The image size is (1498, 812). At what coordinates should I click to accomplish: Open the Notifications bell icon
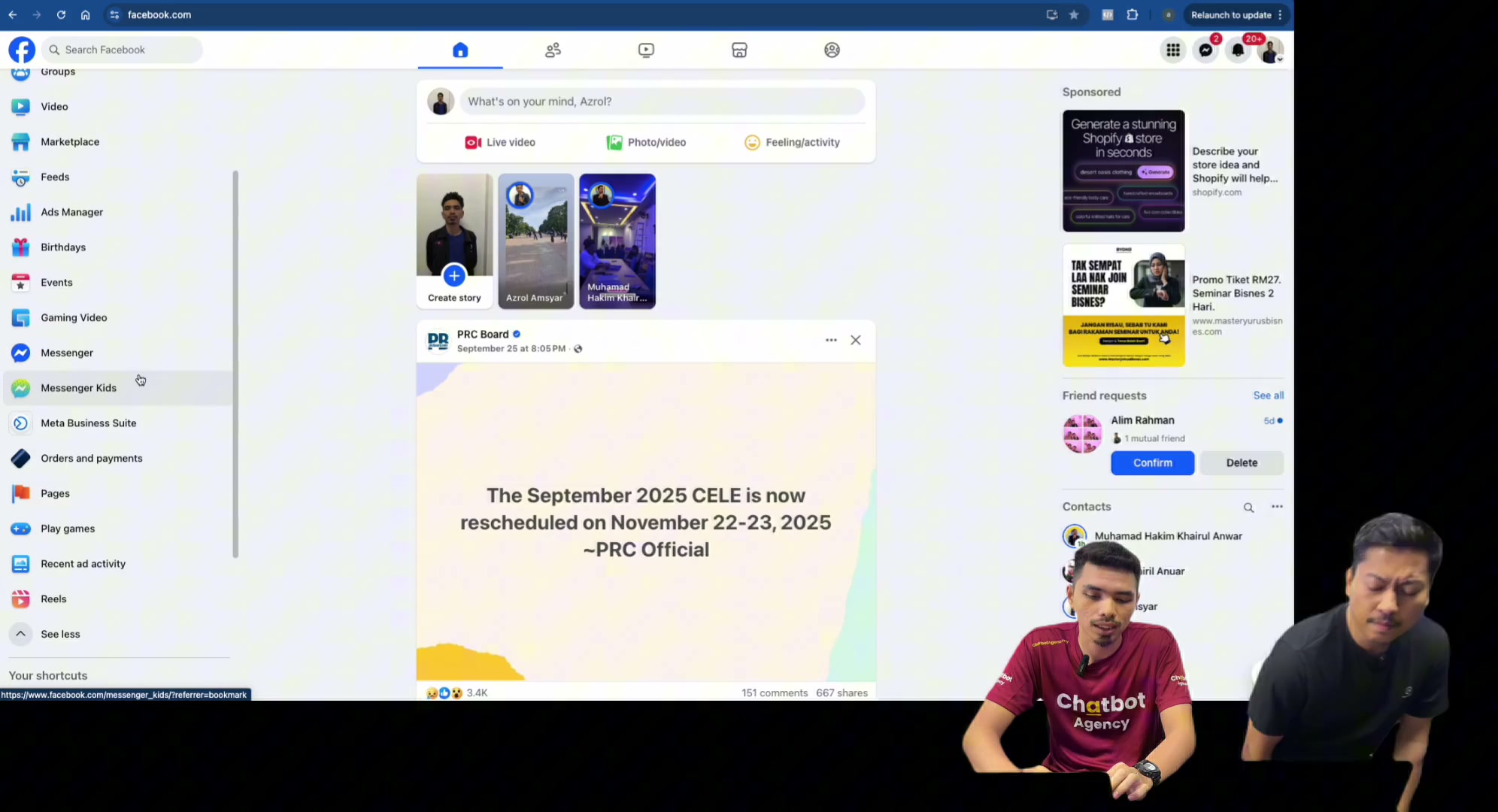pyautogui.click(x=1238, y=50)
